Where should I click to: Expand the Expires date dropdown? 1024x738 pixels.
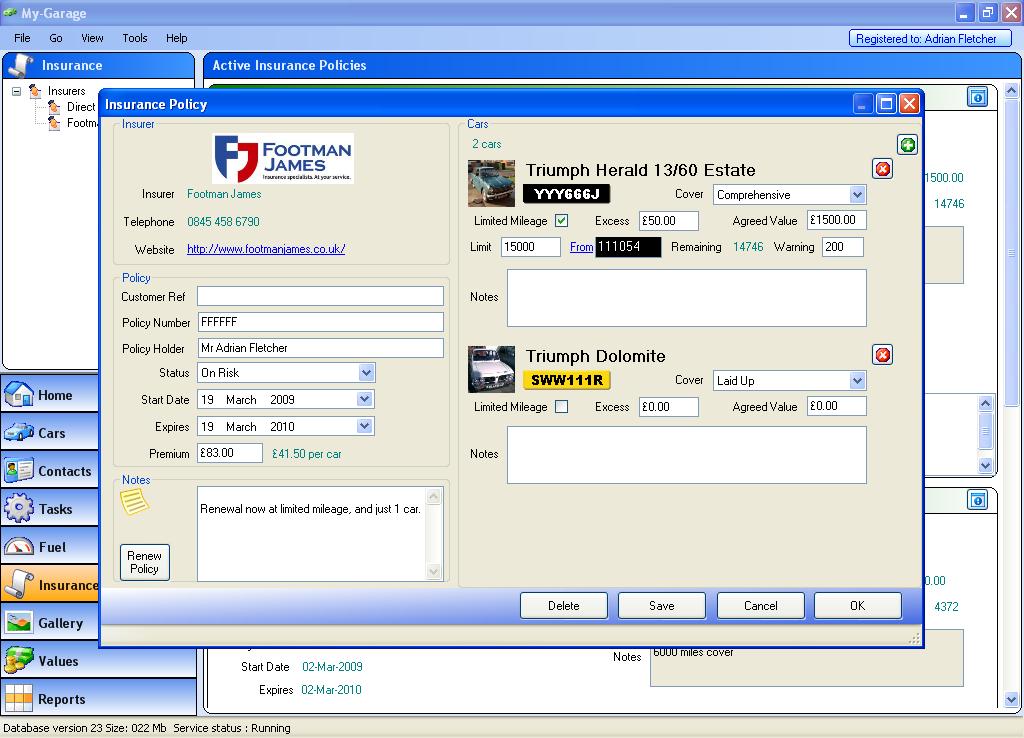pos(366,427)
